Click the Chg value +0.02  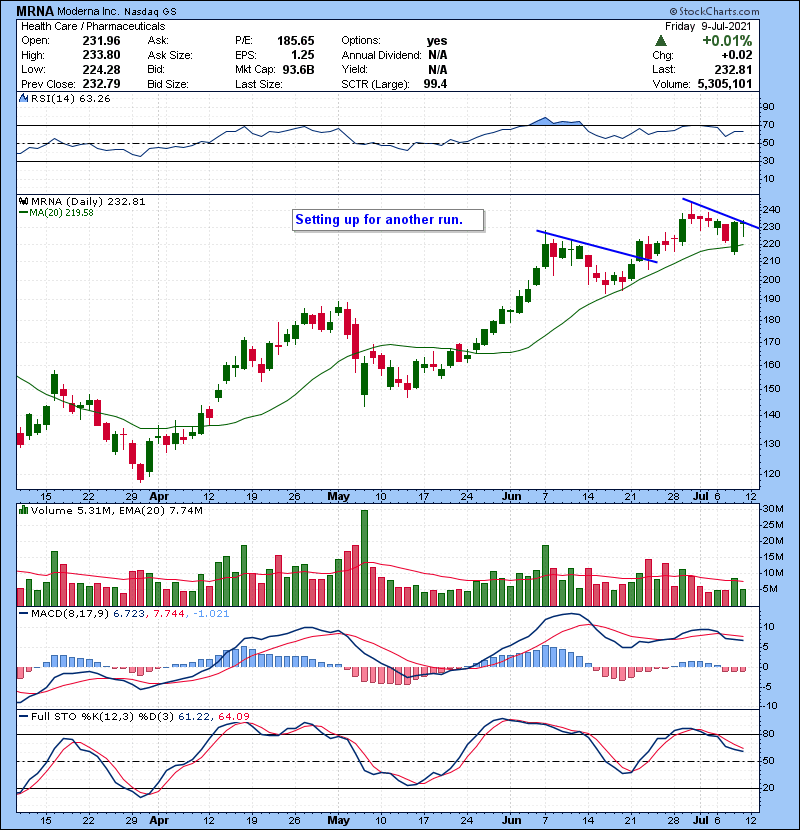736,55
